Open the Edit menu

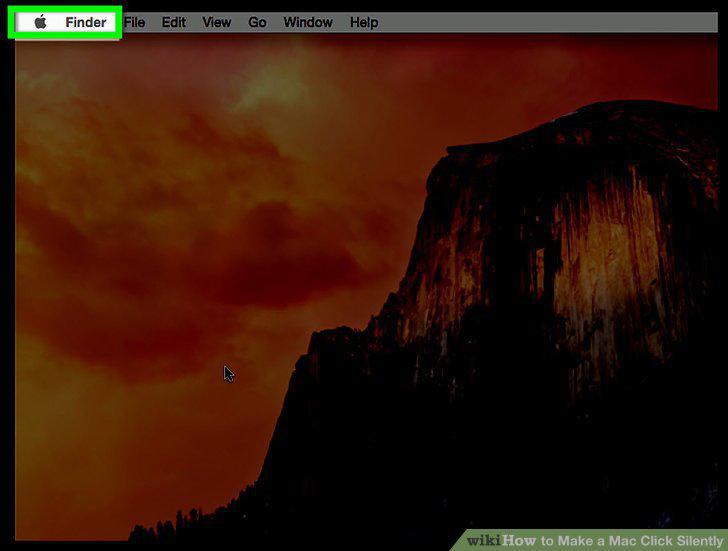pos(174,22)
